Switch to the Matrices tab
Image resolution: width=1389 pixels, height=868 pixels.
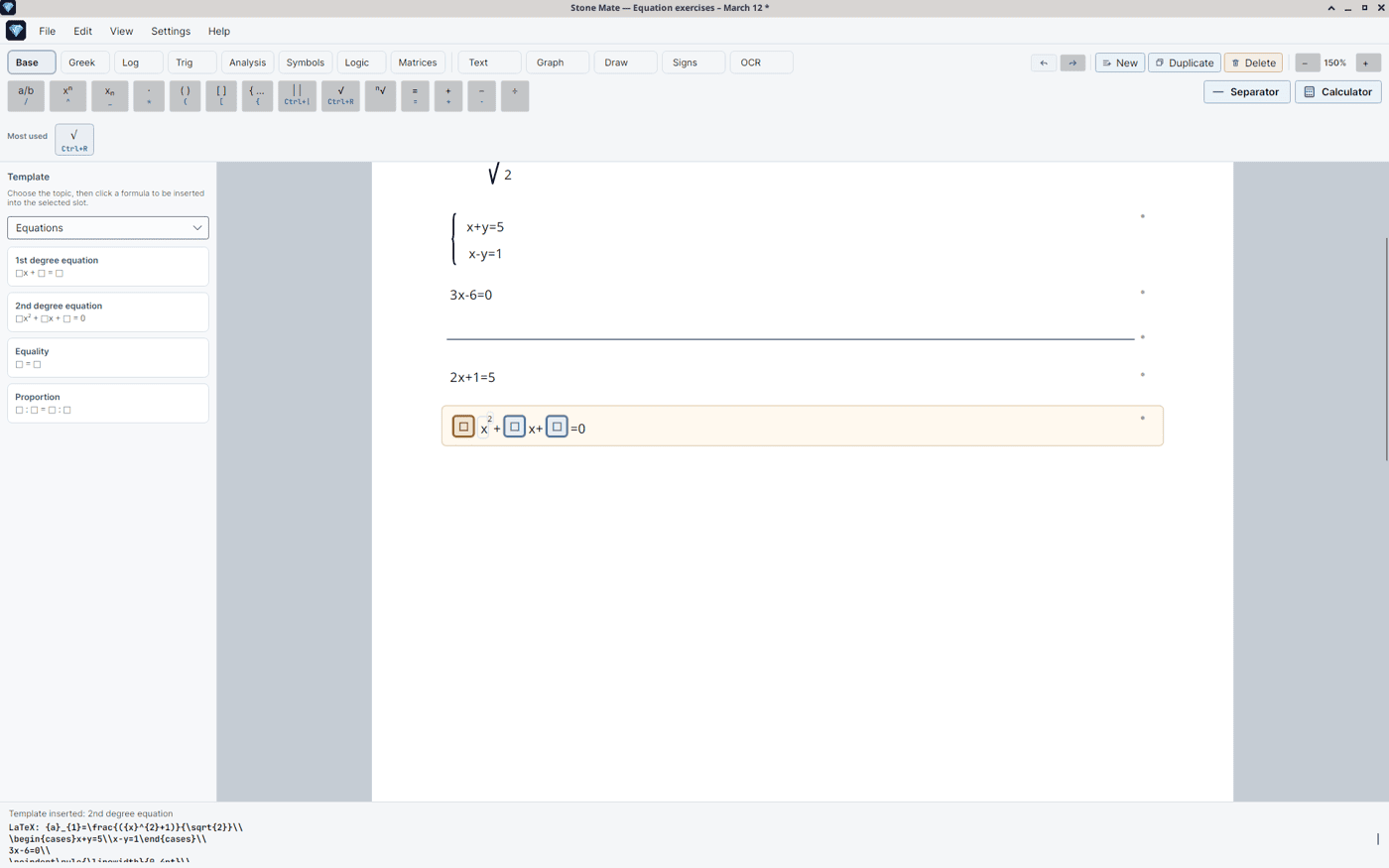point(418,62)
